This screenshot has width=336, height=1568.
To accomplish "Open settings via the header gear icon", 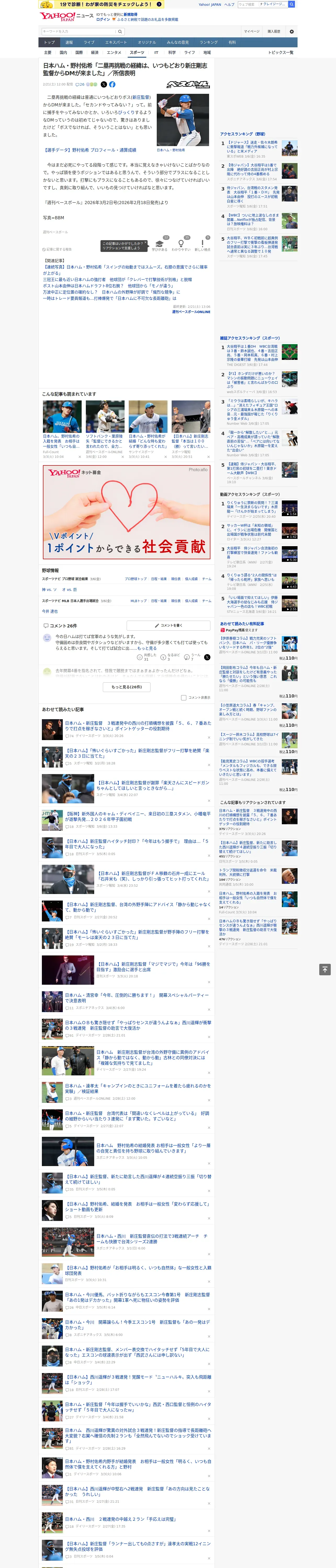I will coord(292,32).
